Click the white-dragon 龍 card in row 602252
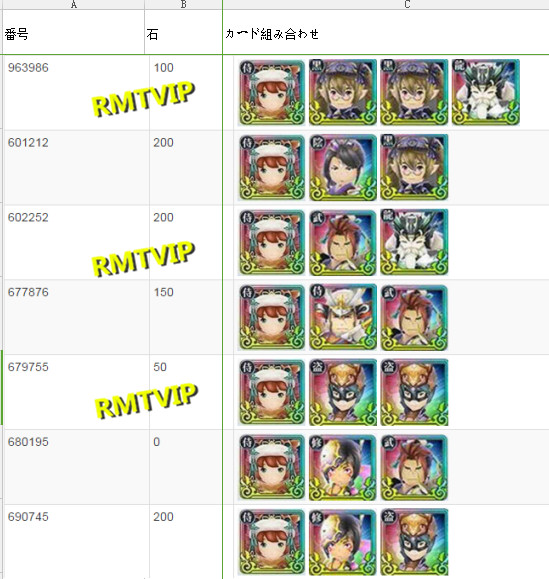Image resolution: width=549 pixels, height=579 pixels. (x=414, y=242)
